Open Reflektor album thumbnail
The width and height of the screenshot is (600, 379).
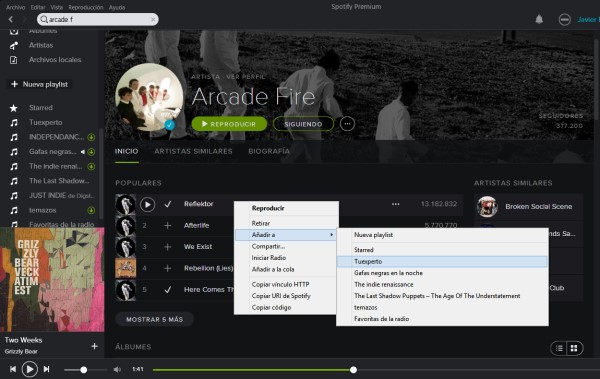pyautogui.click(x=126, y=204)
